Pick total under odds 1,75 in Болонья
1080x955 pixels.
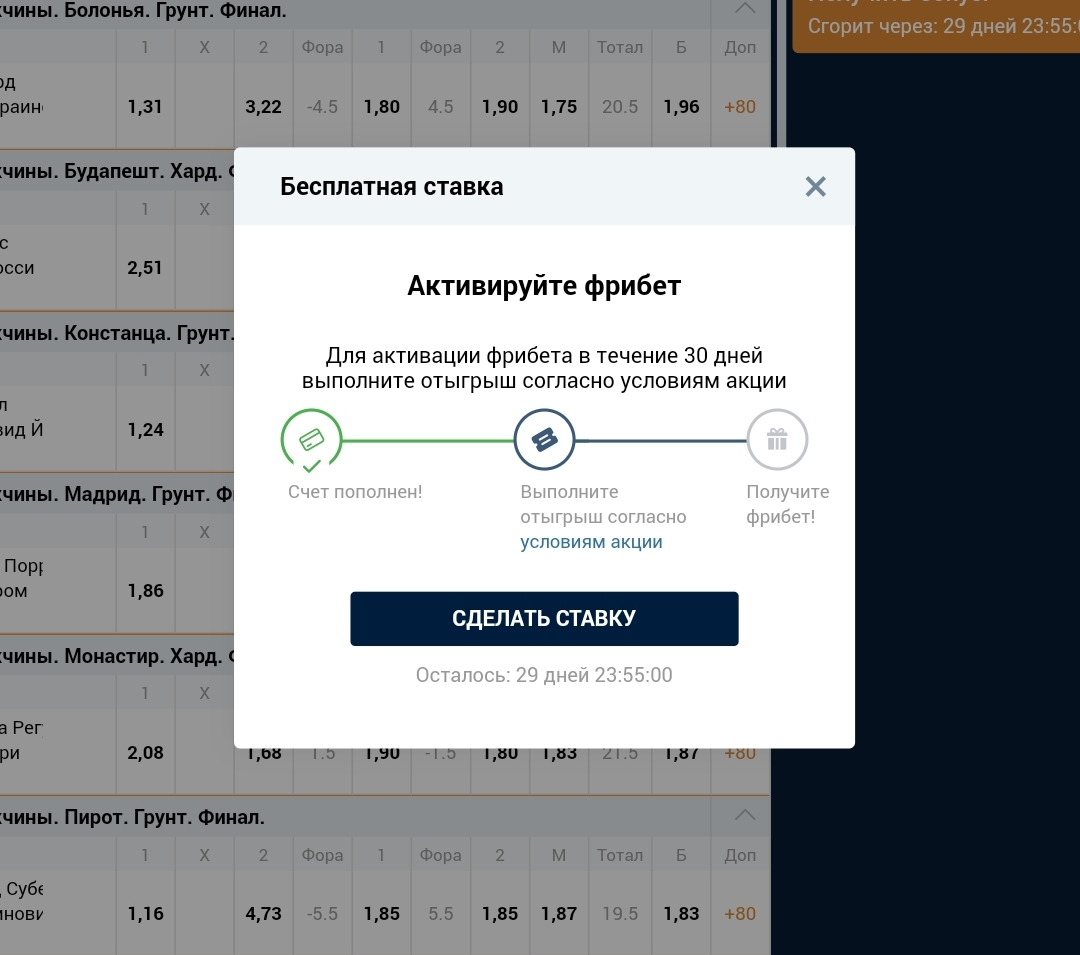(x=559, y=107)
